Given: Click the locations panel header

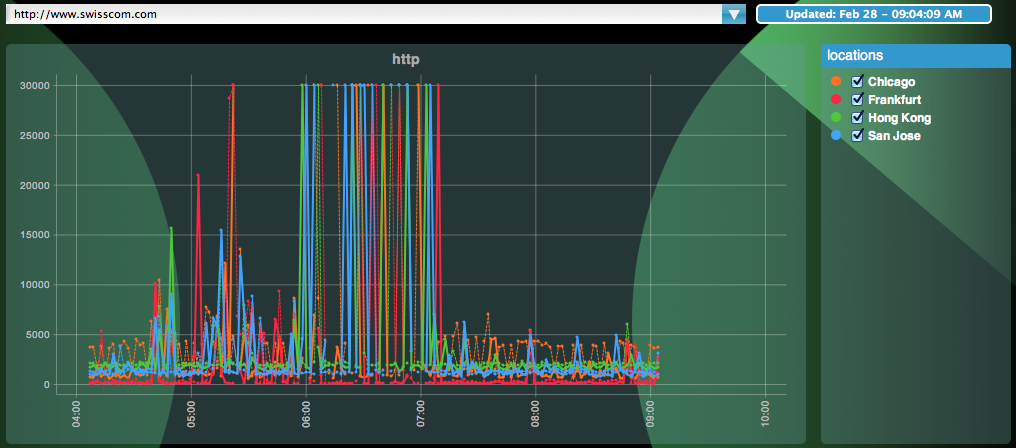Looking at the screenshot, I should pyautogui.click(x=915, y=56).
